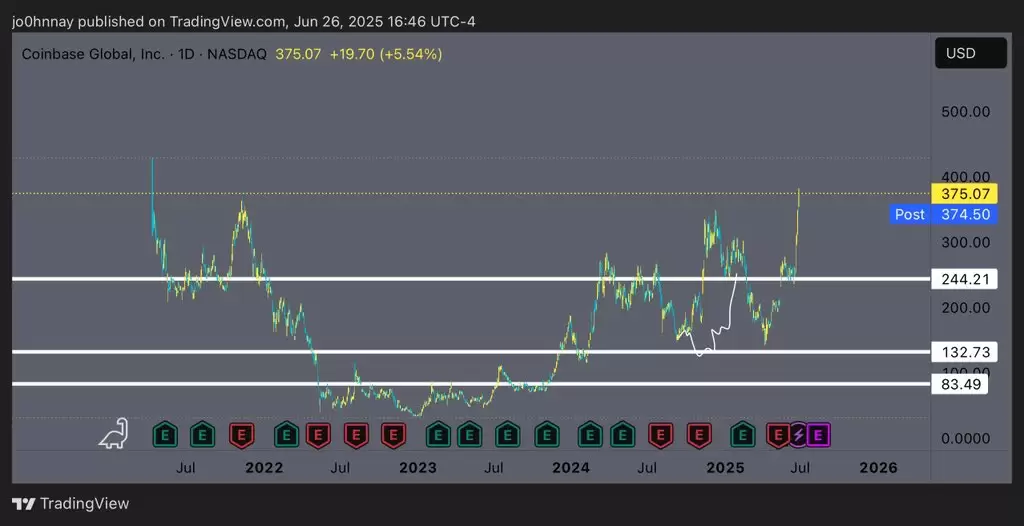Click the second green earnings marker from the left

202,435
